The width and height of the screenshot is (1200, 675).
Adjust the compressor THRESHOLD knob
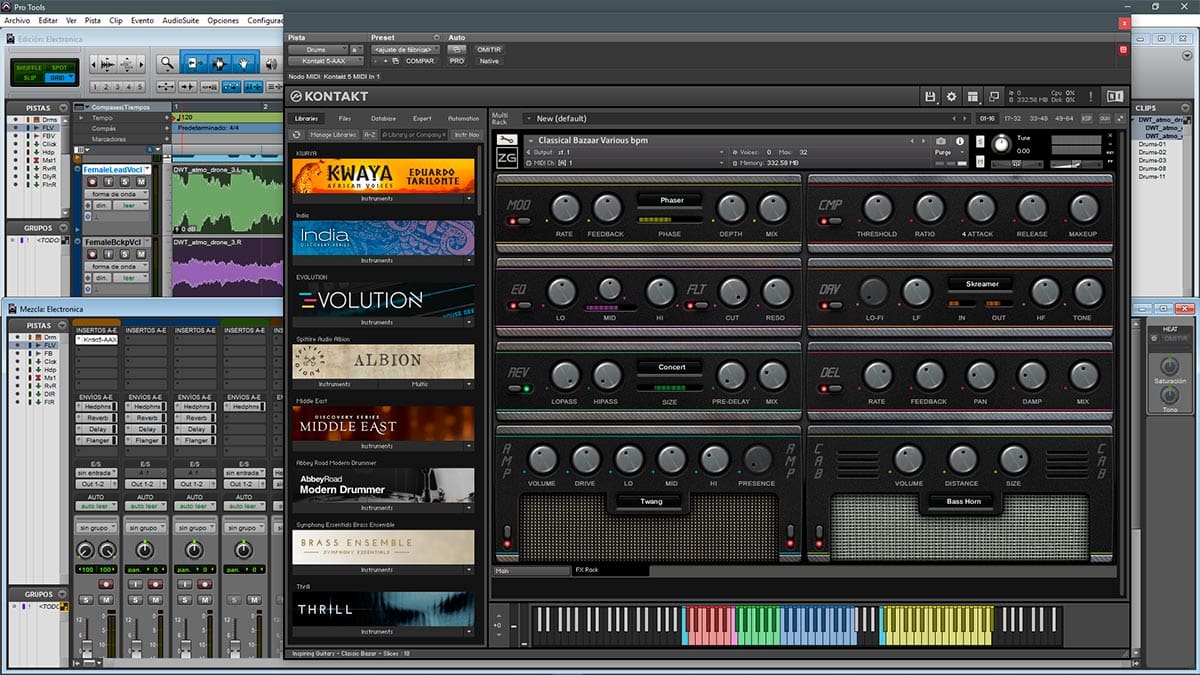coord(877,208)
